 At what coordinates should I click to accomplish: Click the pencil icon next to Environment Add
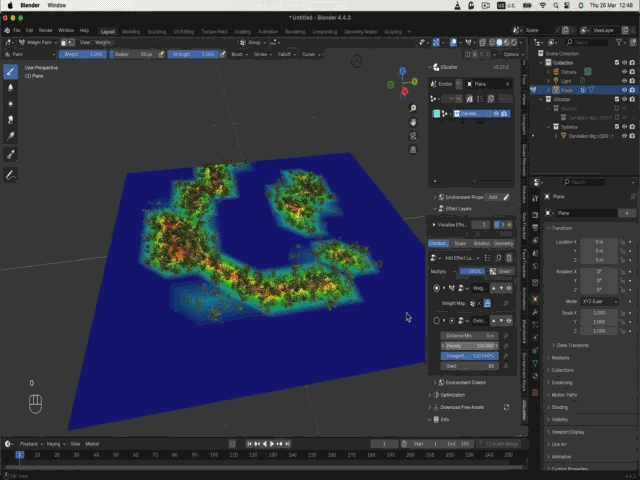(x=506, y=197)
